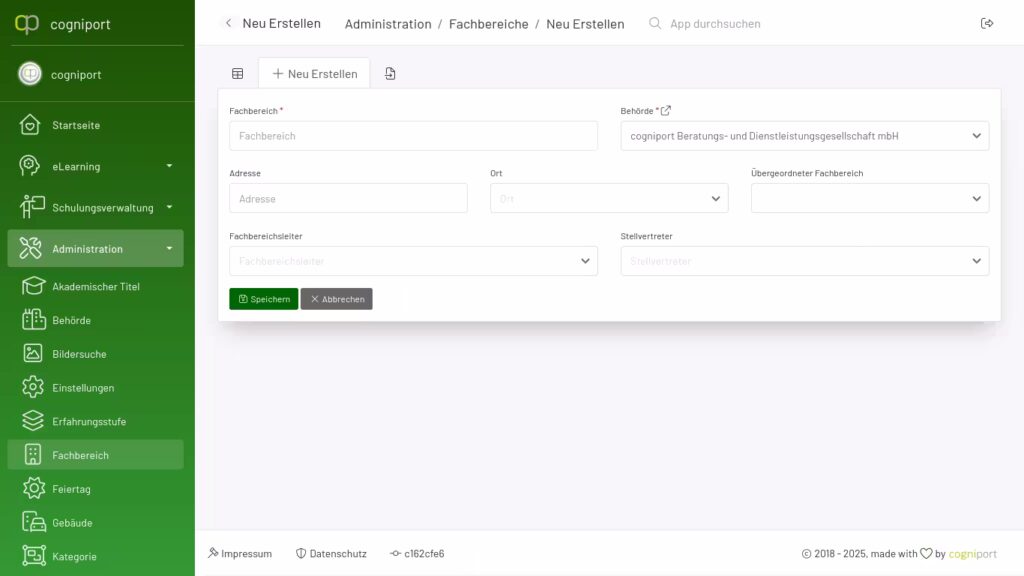Open the table list view icon tab
1024x576 pixels.
[x=238, y=73]
